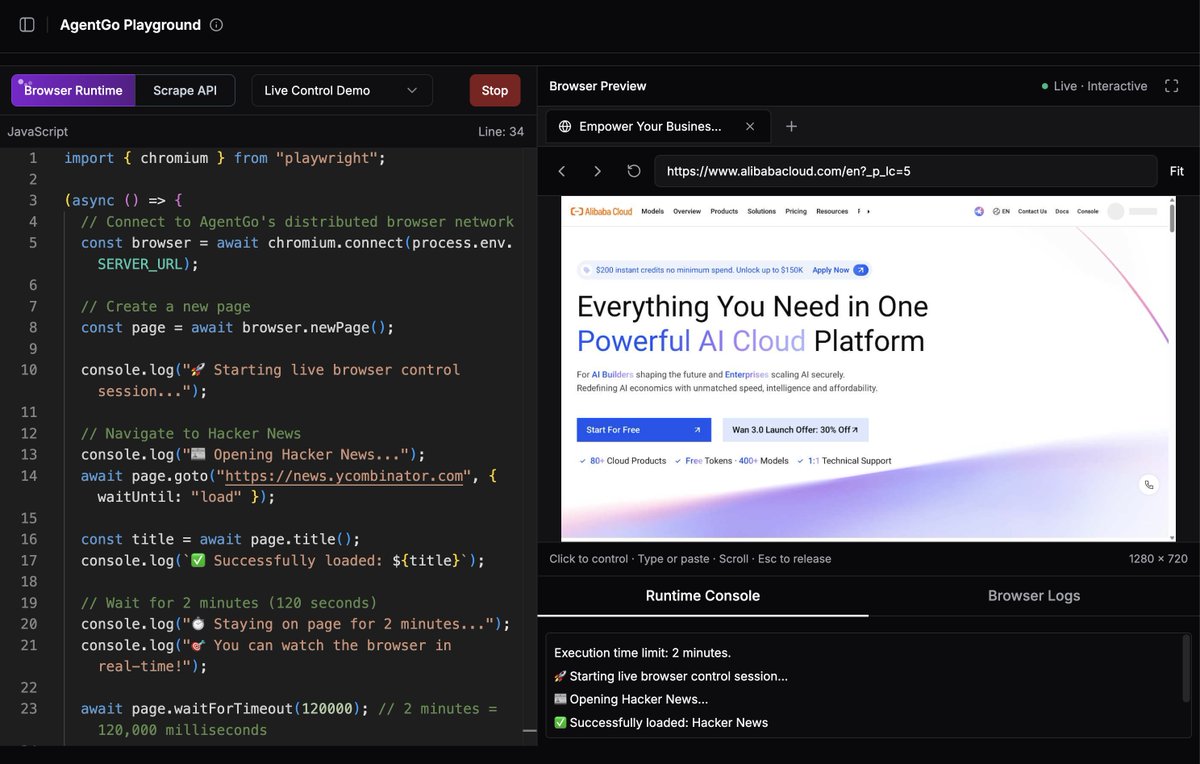Reload the browser preview page

[x=634, y=171]
